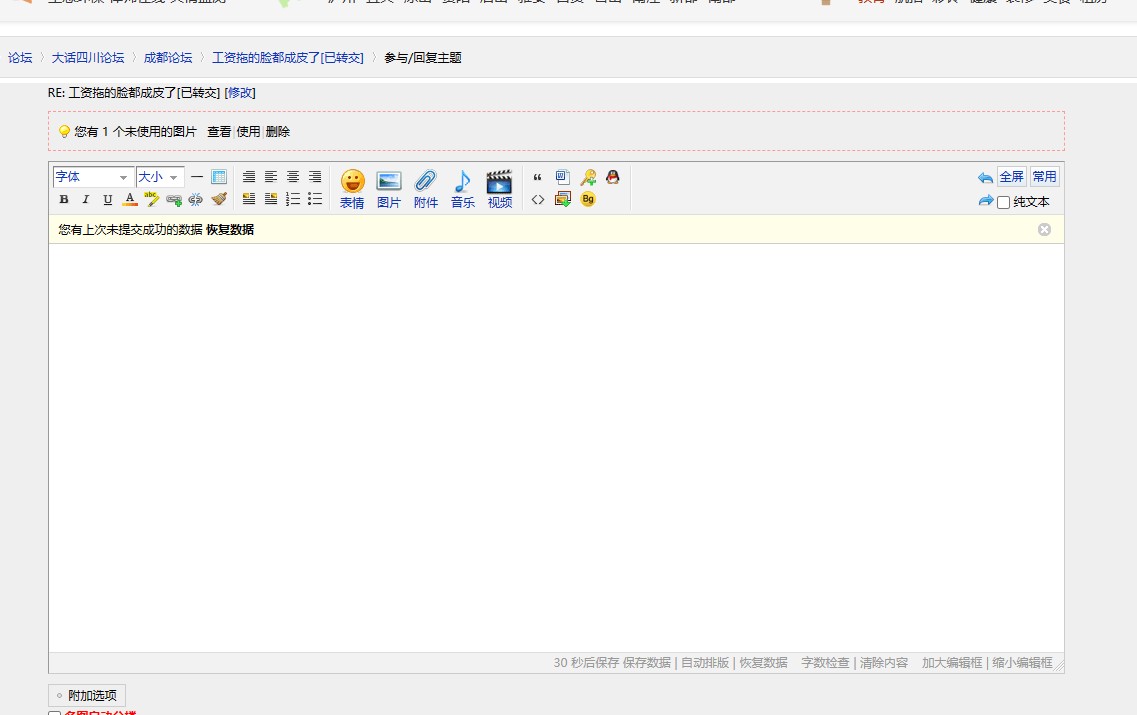Shrink the editor with 缩小编辑框
Image resolution: width=1137 pixels, height=715 pixels.
pyautogui.click(x=1022, y=663)
